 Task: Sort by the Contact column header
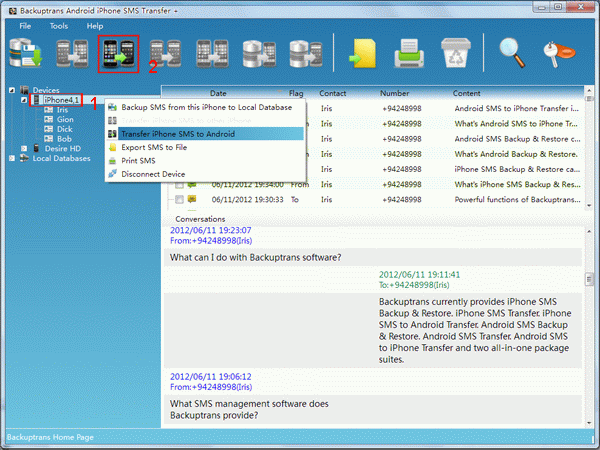(333, 93)
